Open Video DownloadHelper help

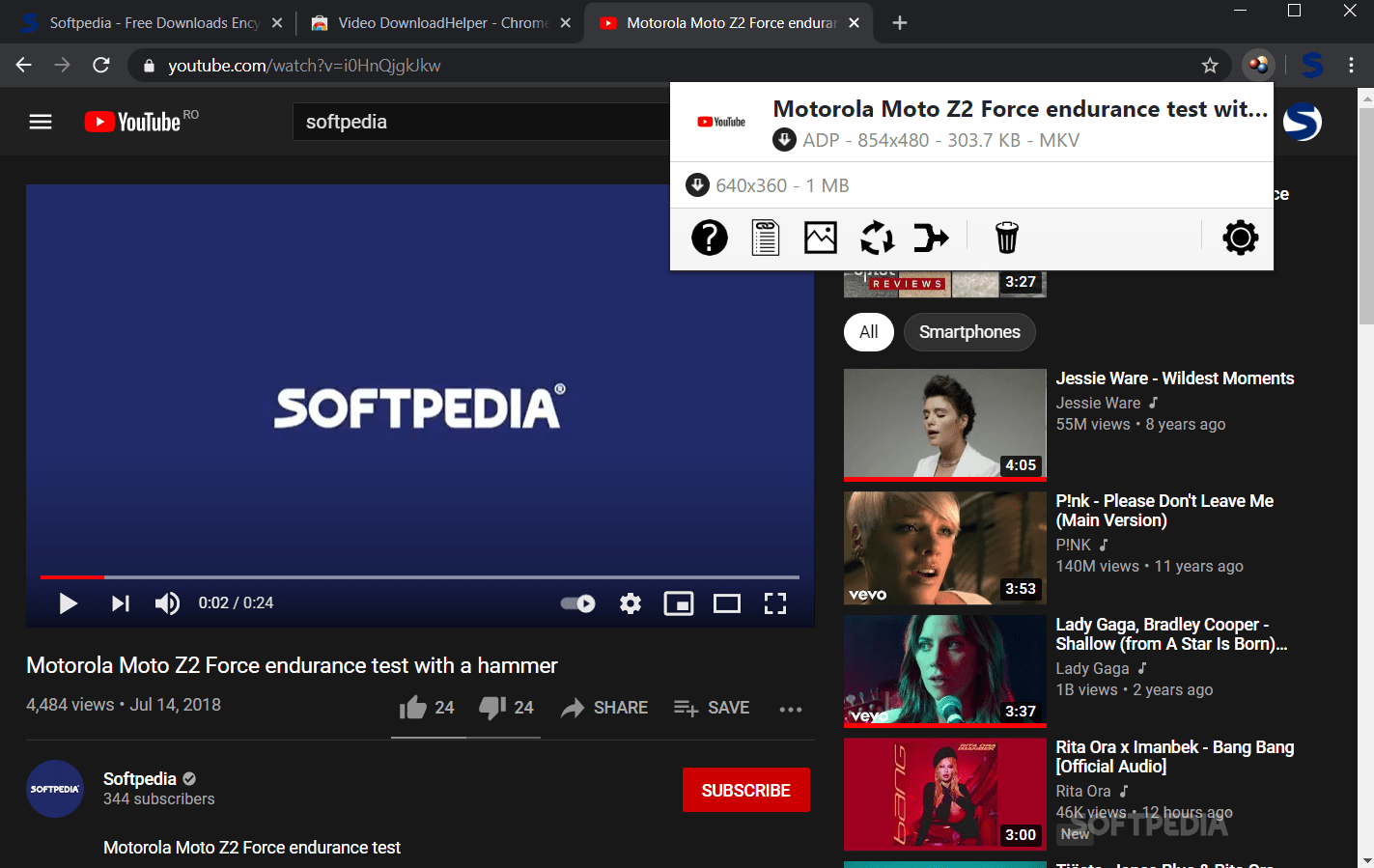(x=710, y=238)
